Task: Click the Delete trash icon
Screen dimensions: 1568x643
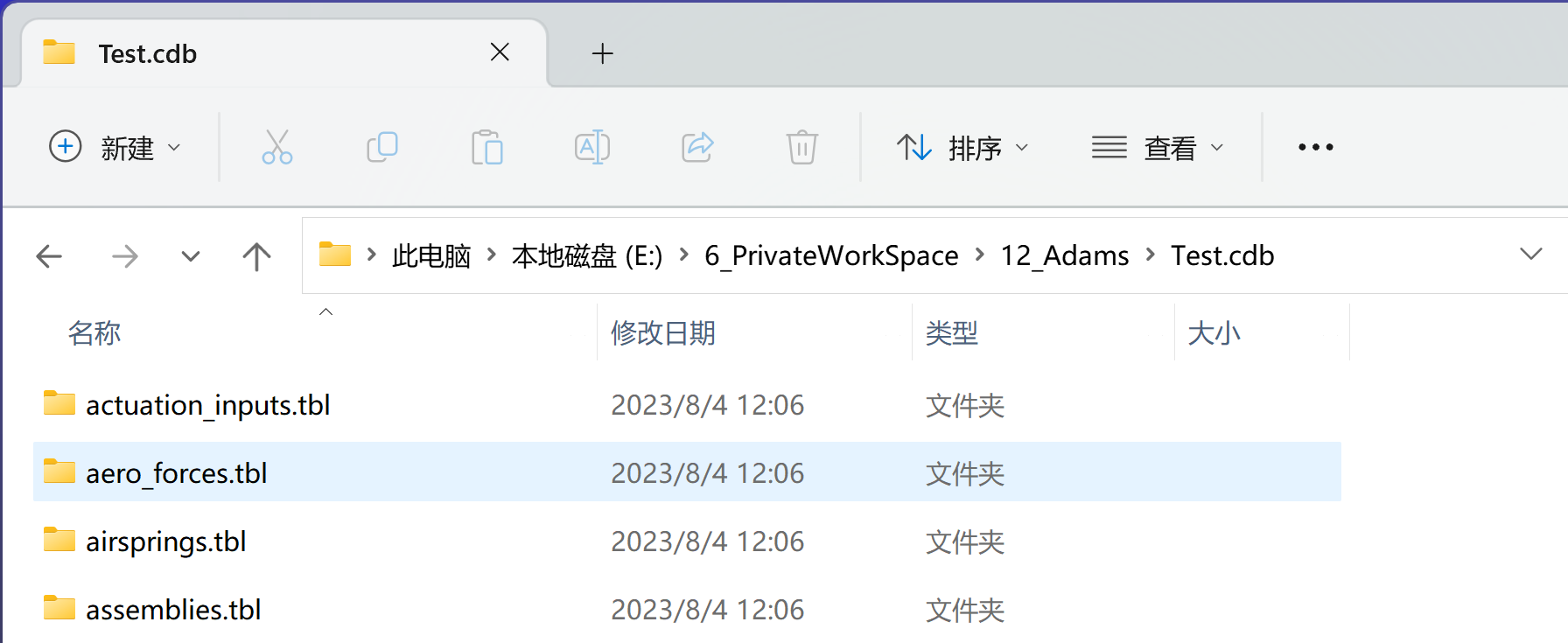Action: [x=802, y=147]
